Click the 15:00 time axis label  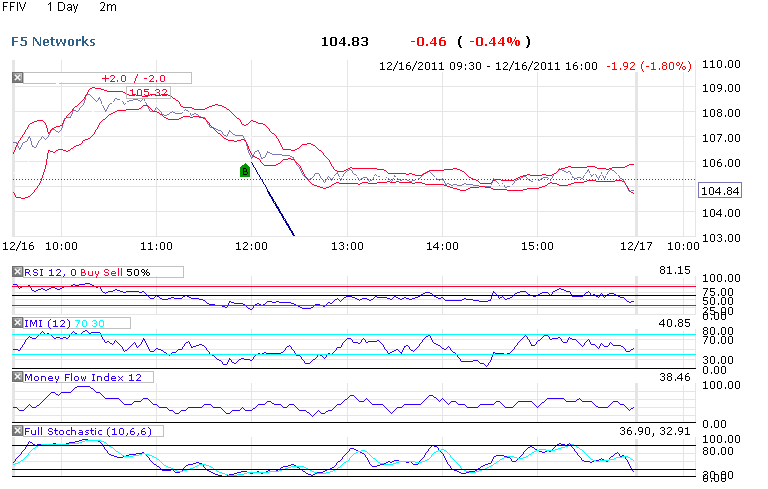537,246
